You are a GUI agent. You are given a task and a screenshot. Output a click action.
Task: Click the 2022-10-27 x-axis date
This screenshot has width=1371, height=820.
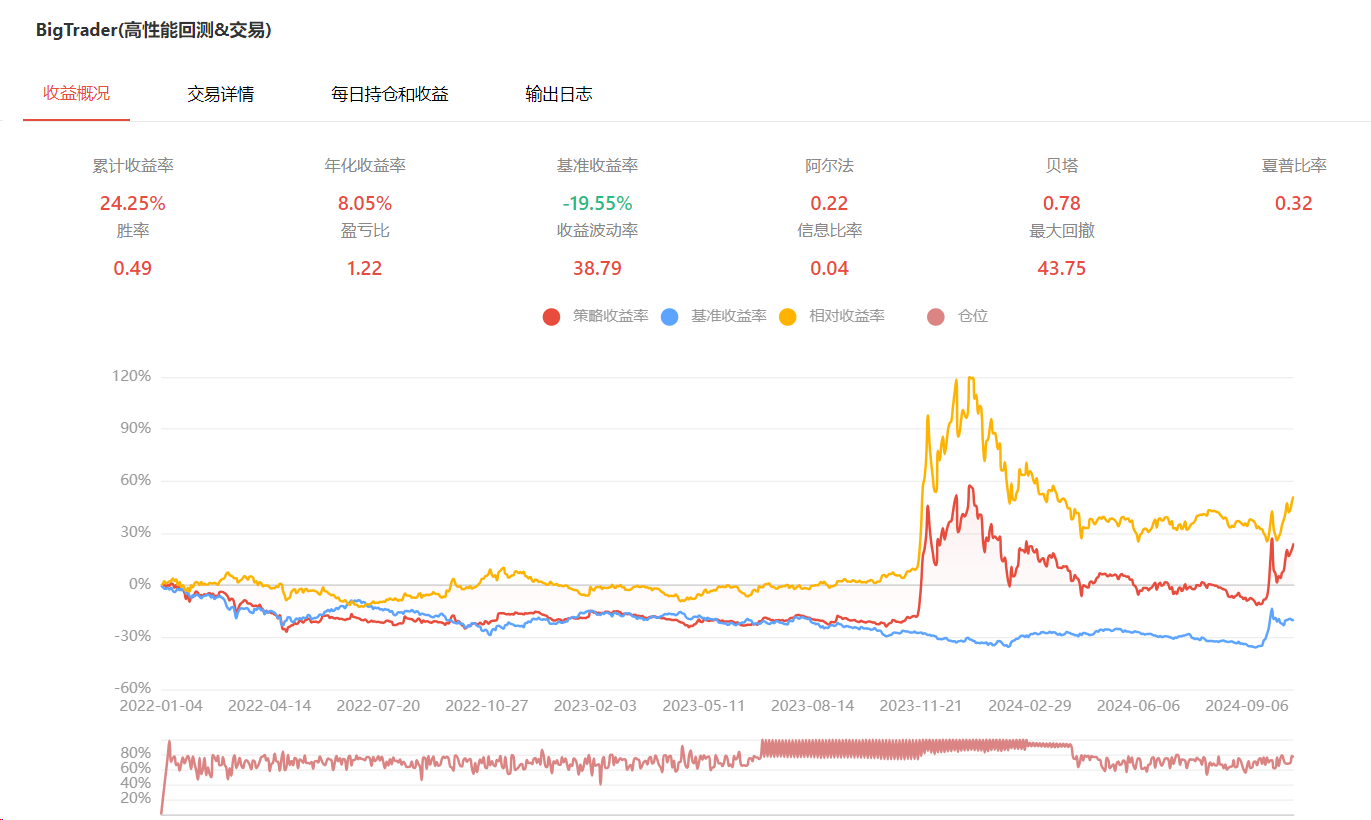point(487,705)
